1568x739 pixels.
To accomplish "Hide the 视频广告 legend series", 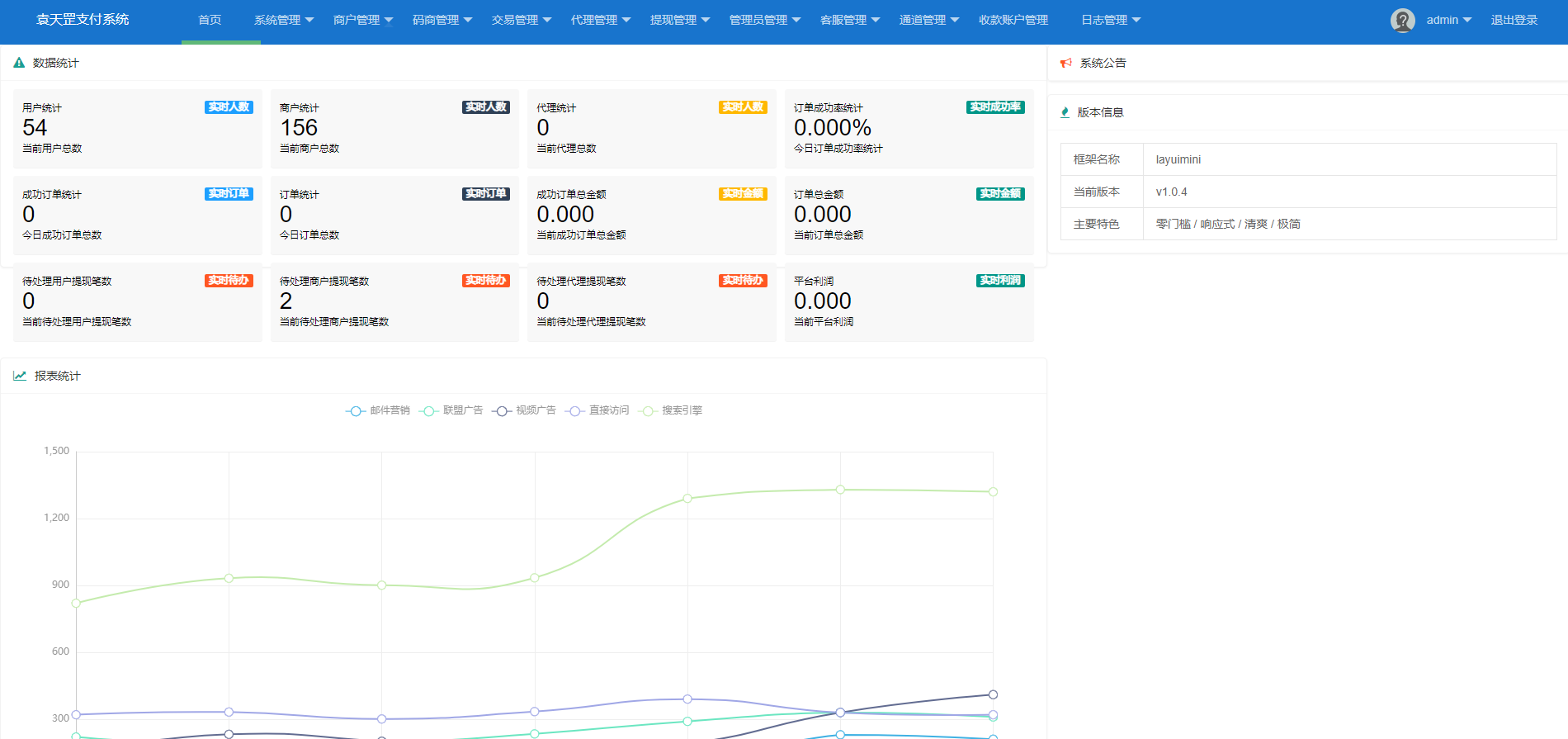I will click(x=524, y=410).
